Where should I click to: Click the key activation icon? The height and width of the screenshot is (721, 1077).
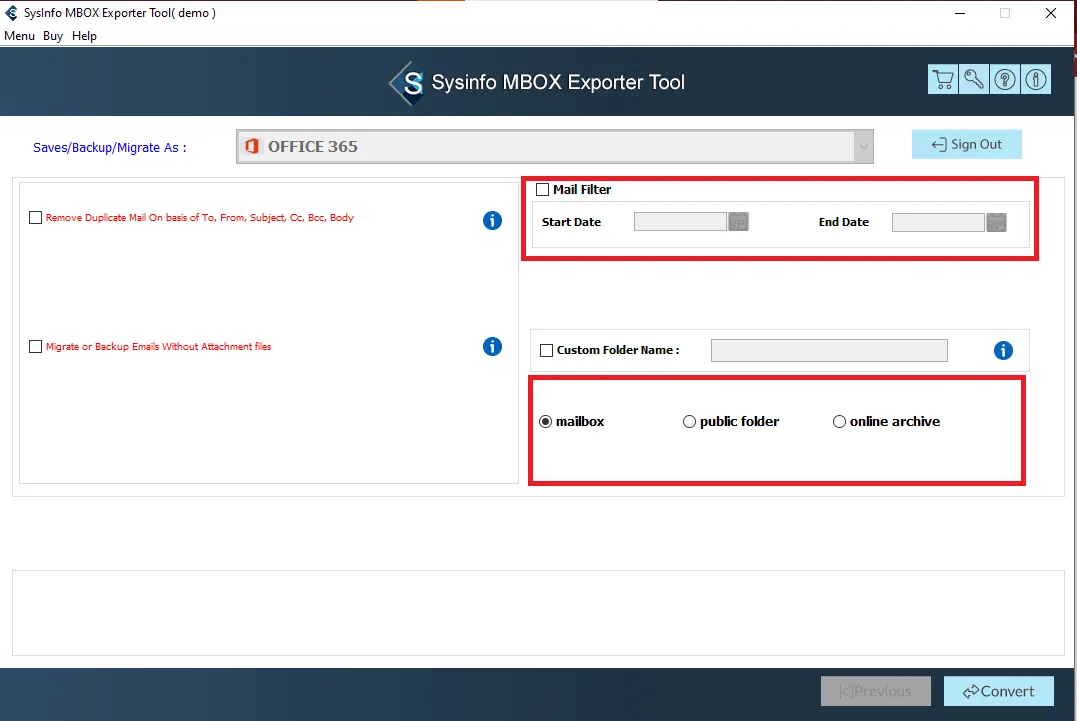tap(973, 80)
